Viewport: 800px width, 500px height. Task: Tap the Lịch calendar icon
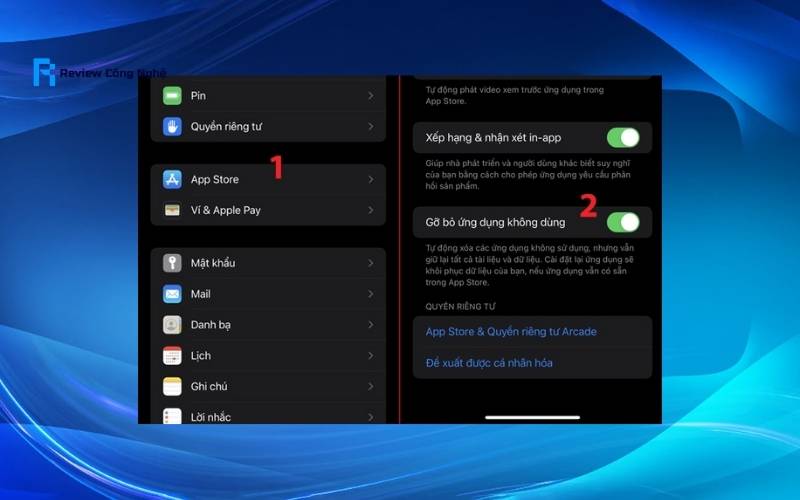point(172,356)
